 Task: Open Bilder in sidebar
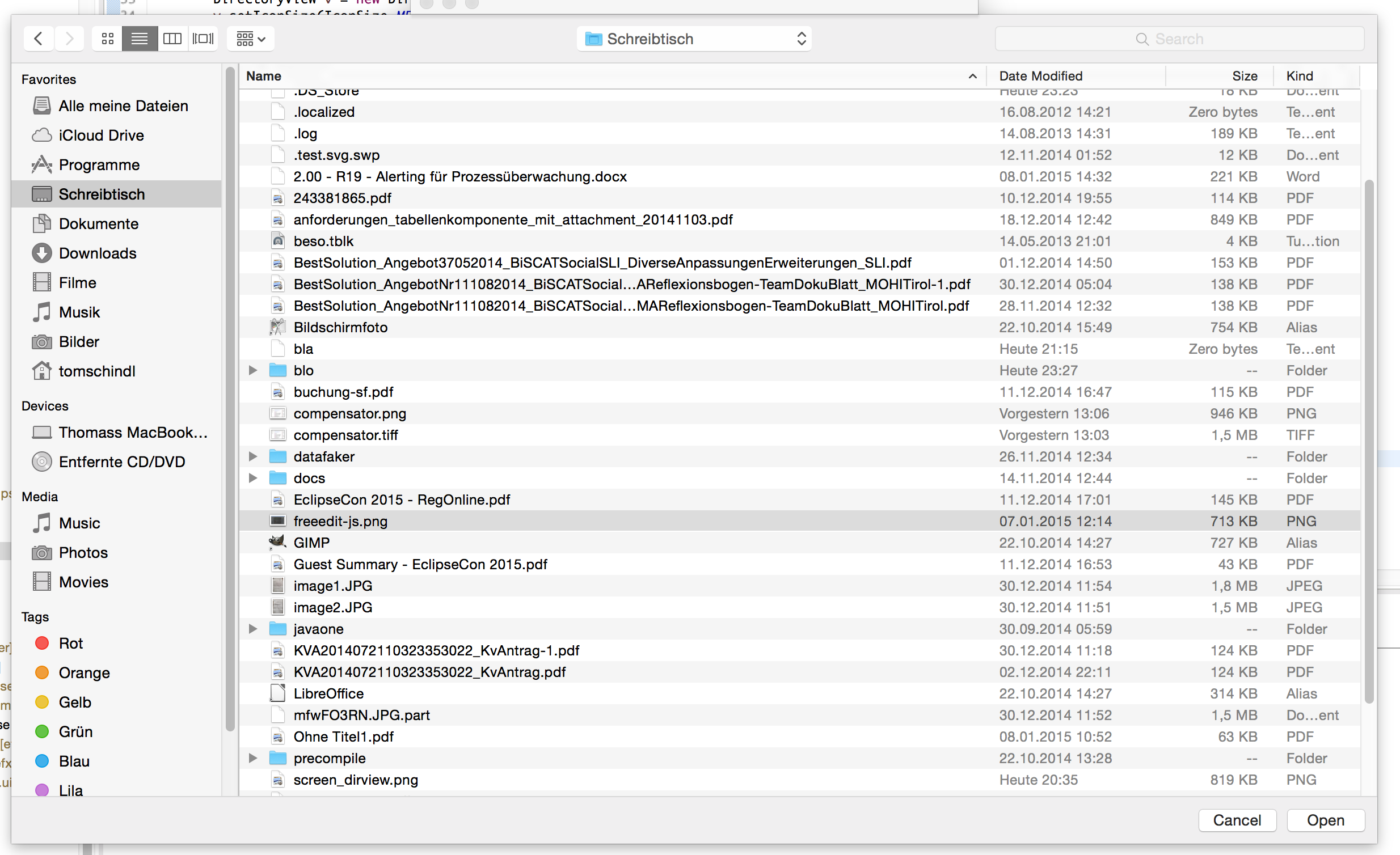116,342
